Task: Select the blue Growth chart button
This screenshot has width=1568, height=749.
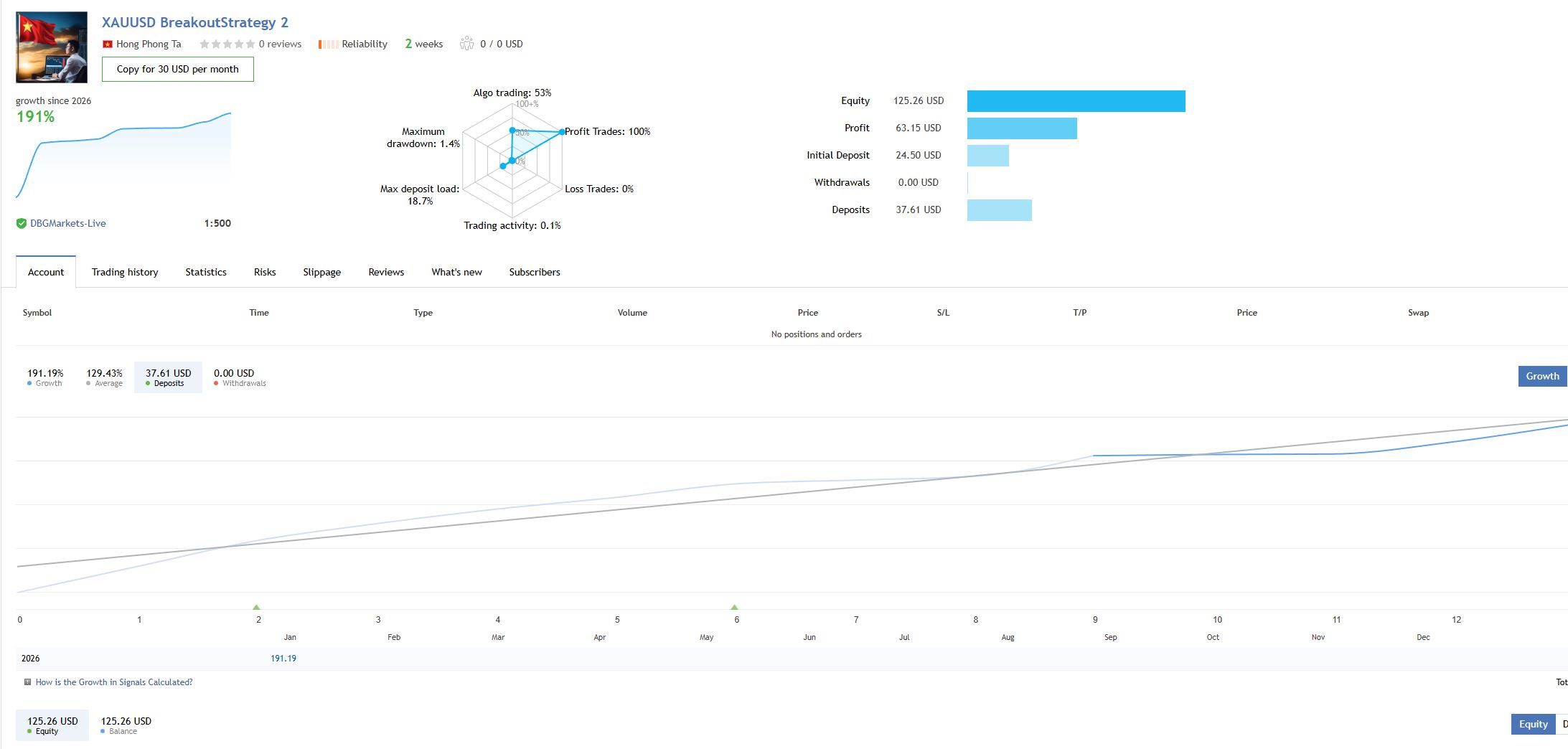Action: [1542, 376]
